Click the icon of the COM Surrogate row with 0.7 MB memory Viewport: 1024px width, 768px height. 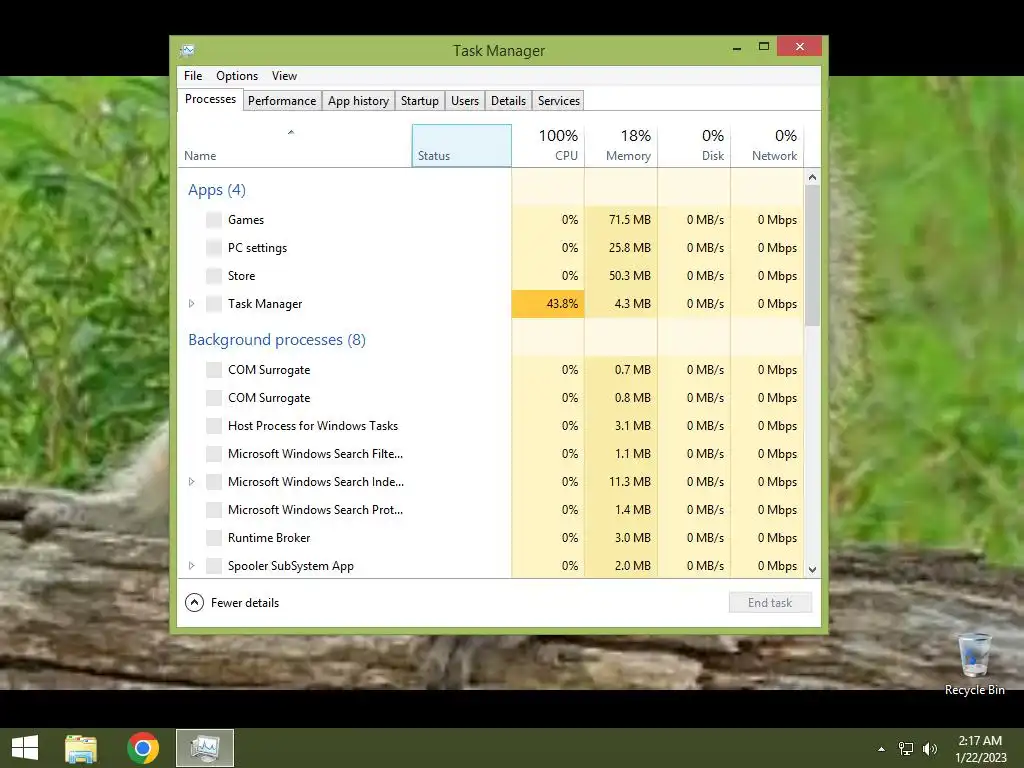click(214, 370)
